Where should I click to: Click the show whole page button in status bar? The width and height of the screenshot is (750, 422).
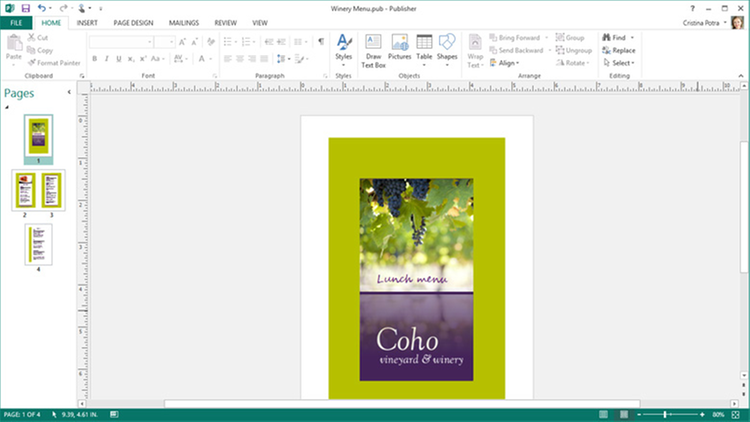click(x=736, y=414)
